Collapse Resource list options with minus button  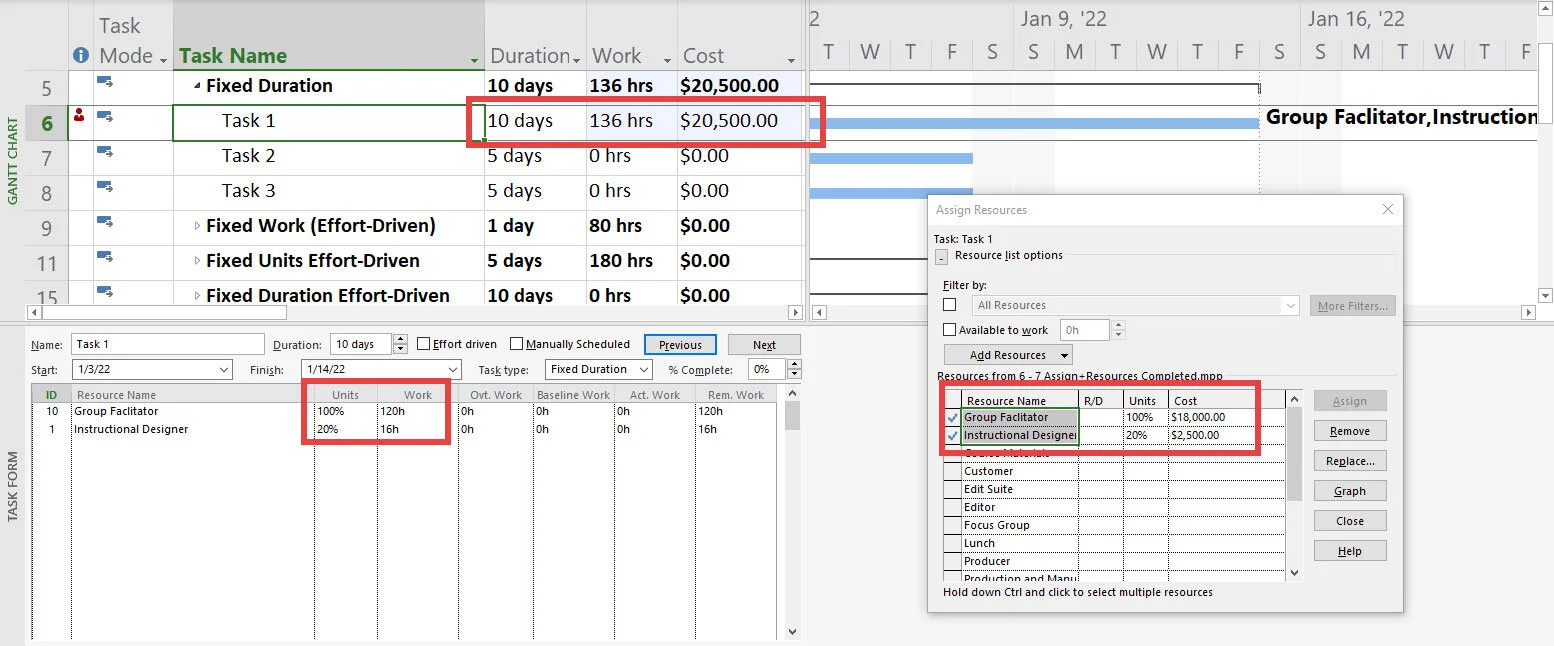(x=941, y=257)
